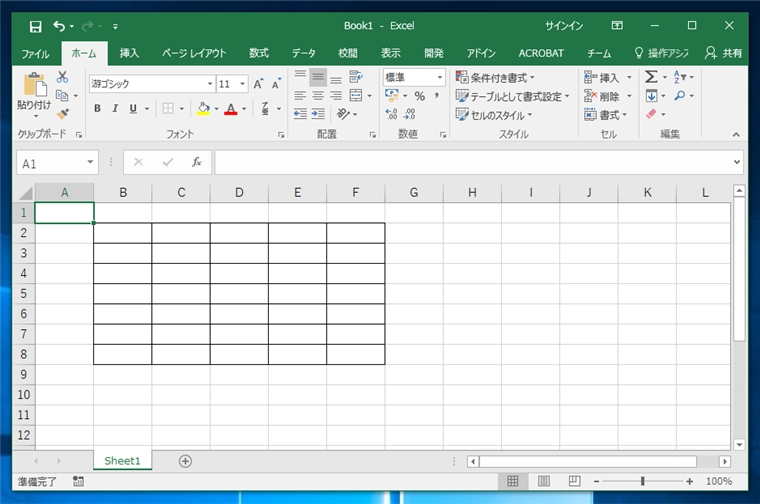Viewport: 760px width, 504px height.
Task: Toggle align text left
Action: click(301, 95)
